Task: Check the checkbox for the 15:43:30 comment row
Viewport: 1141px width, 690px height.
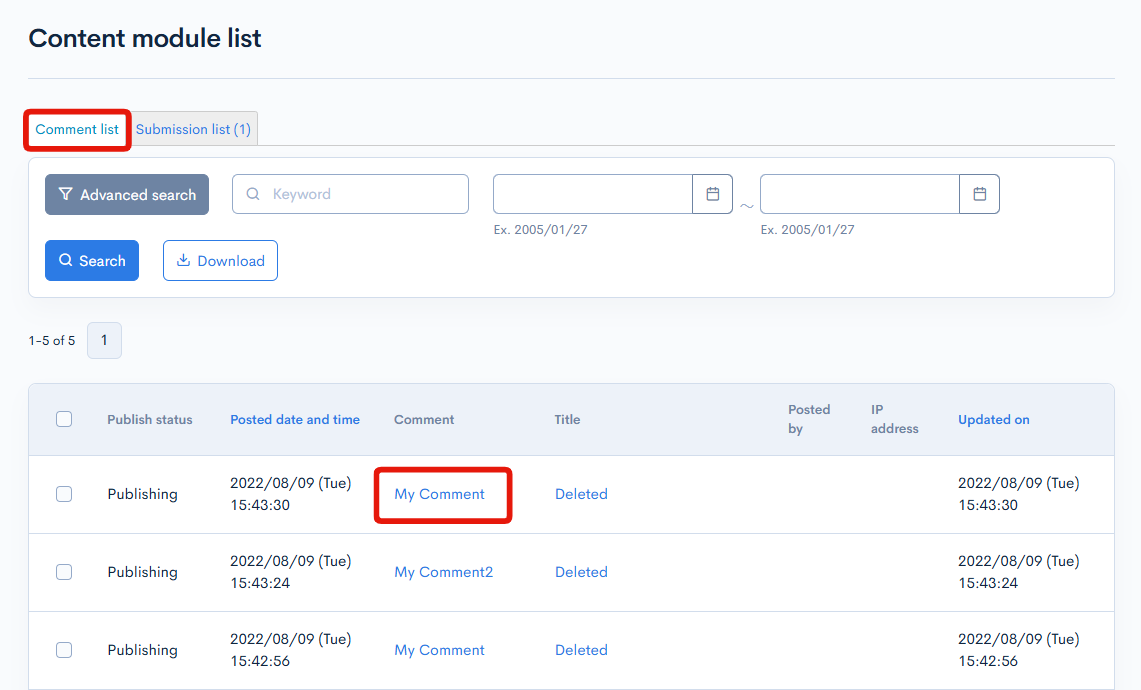Action: [64, 494]
